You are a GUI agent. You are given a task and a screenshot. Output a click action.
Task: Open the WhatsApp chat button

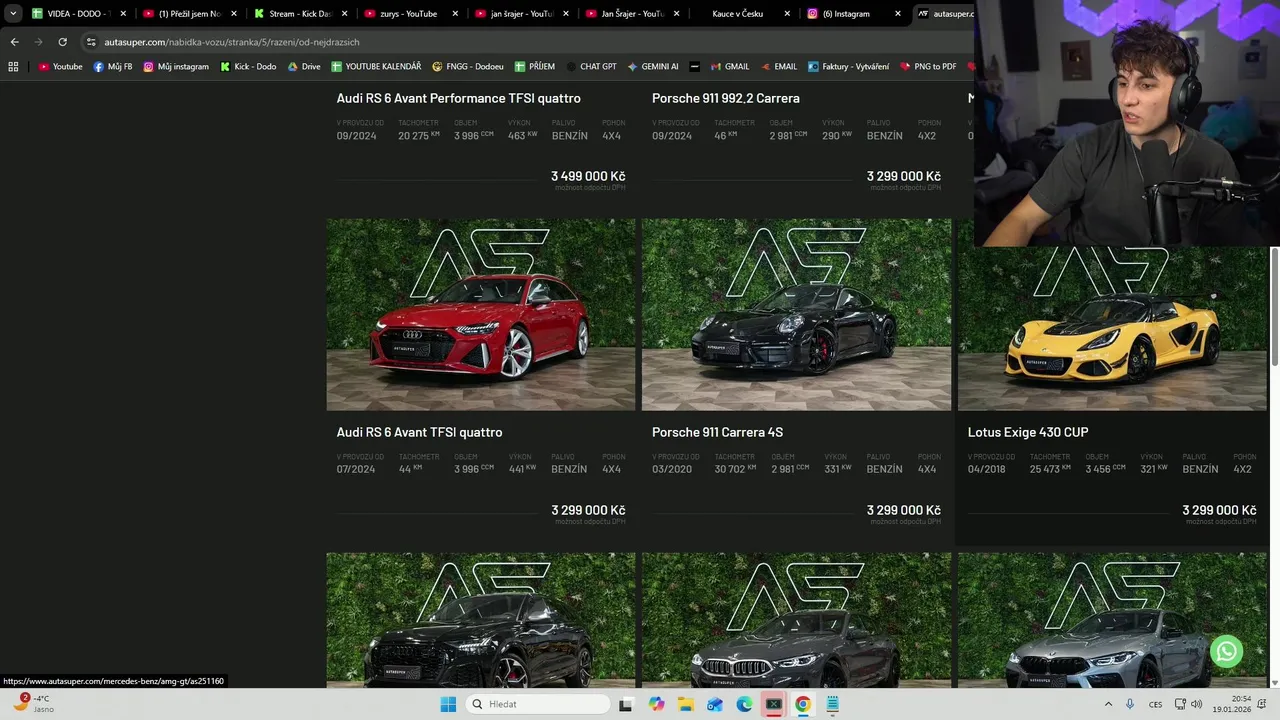1226,652
